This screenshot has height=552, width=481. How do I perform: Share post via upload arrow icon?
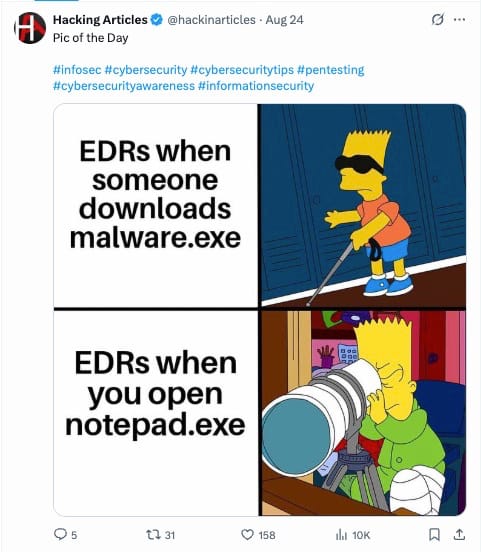pyautogui.click(x=459, y=534)
